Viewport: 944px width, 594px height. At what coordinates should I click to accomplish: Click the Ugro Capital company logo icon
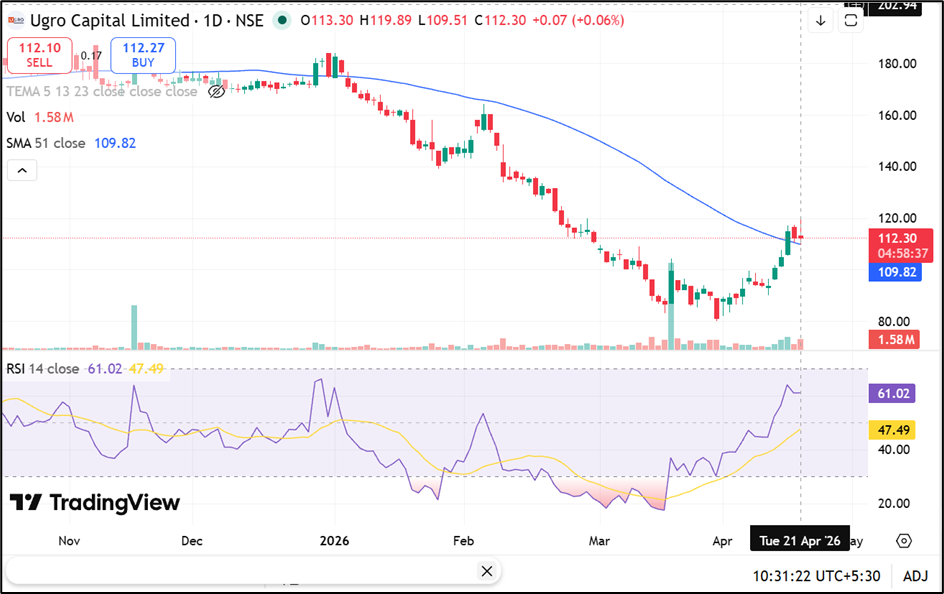(16, 20)
